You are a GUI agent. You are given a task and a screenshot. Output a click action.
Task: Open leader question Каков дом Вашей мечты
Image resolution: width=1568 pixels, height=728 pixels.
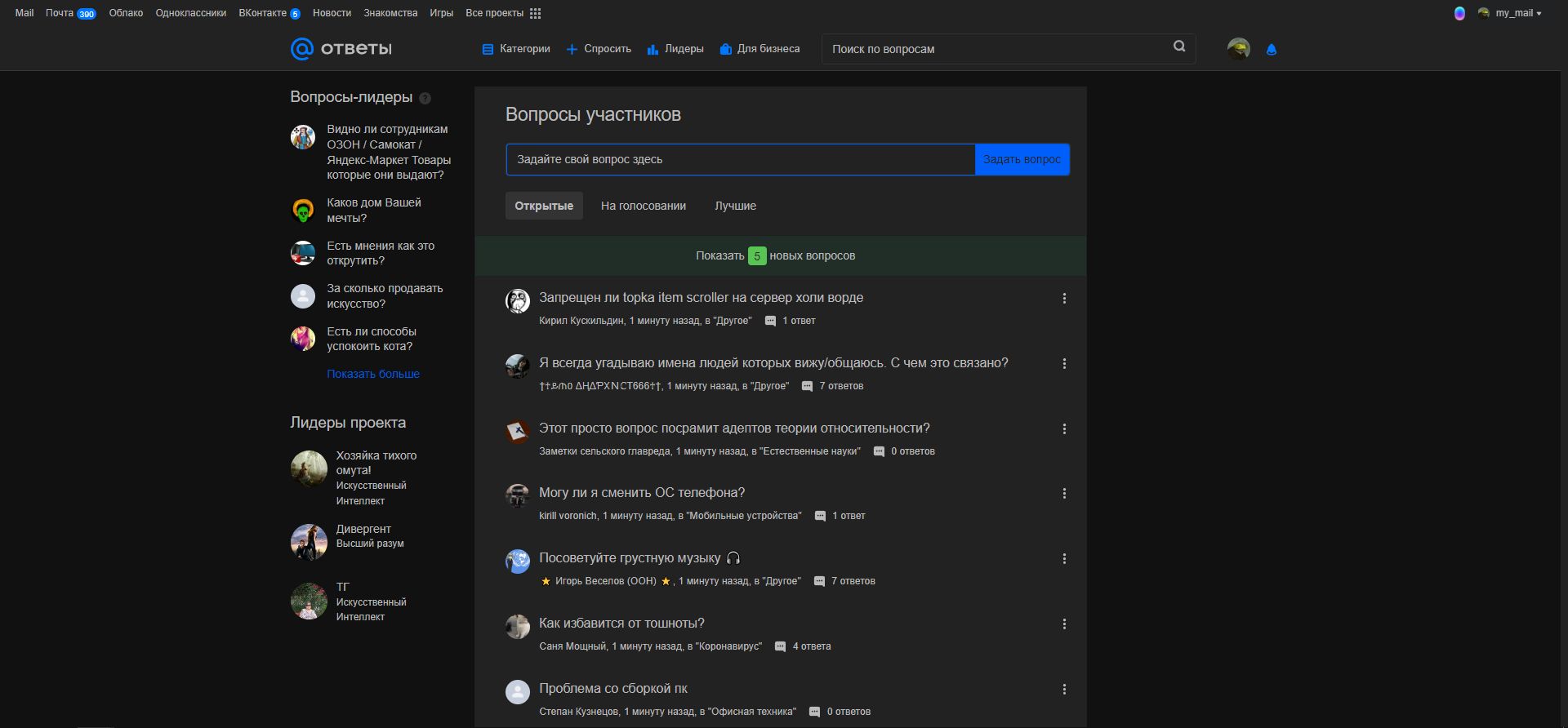click(374, 210)
